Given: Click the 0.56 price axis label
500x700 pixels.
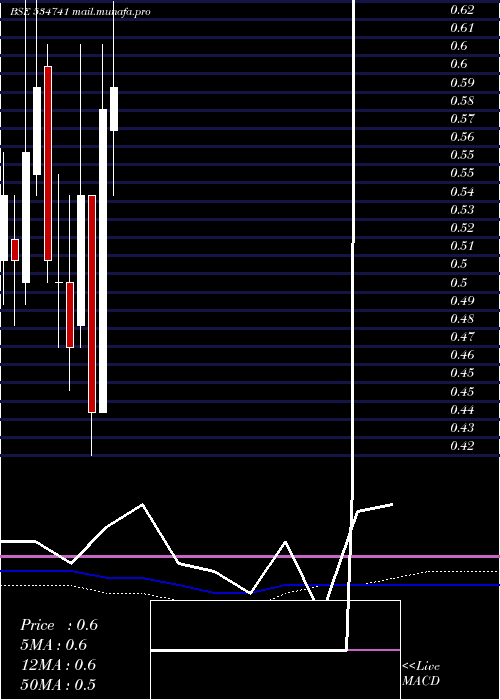Looking at the screenshot, I should click(x=462, y=137).
